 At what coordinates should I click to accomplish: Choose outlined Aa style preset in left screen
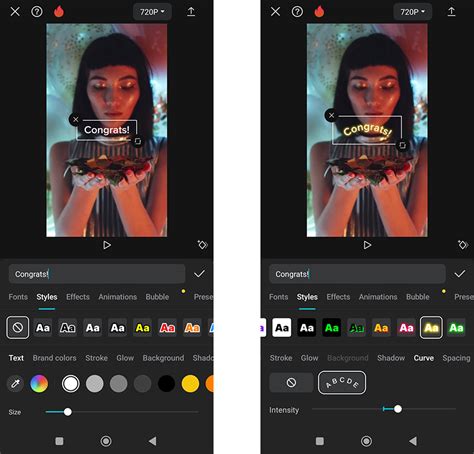click(x=68, y=328)
